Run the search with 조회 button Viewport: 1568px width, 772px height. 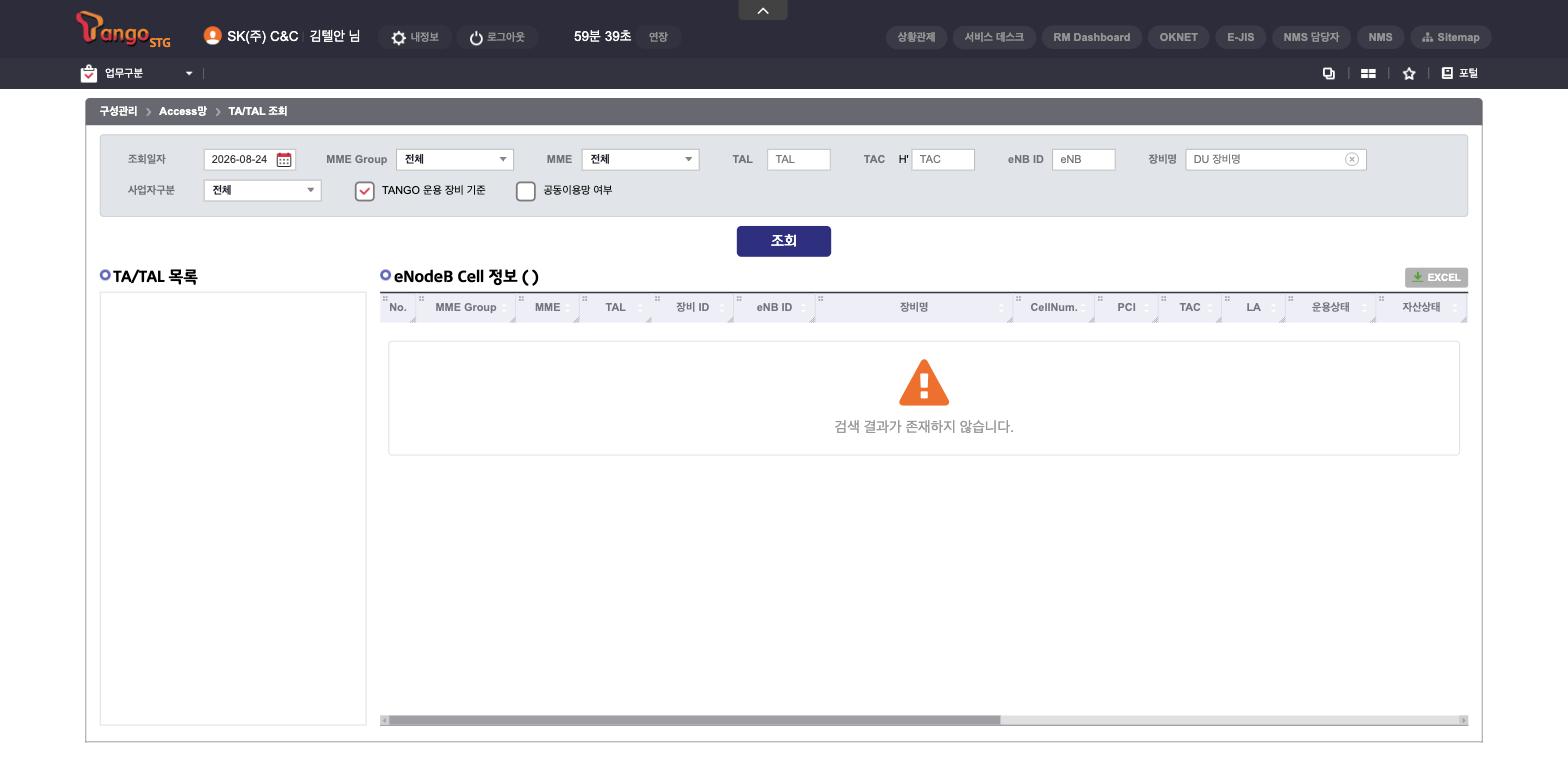(784, 241)
